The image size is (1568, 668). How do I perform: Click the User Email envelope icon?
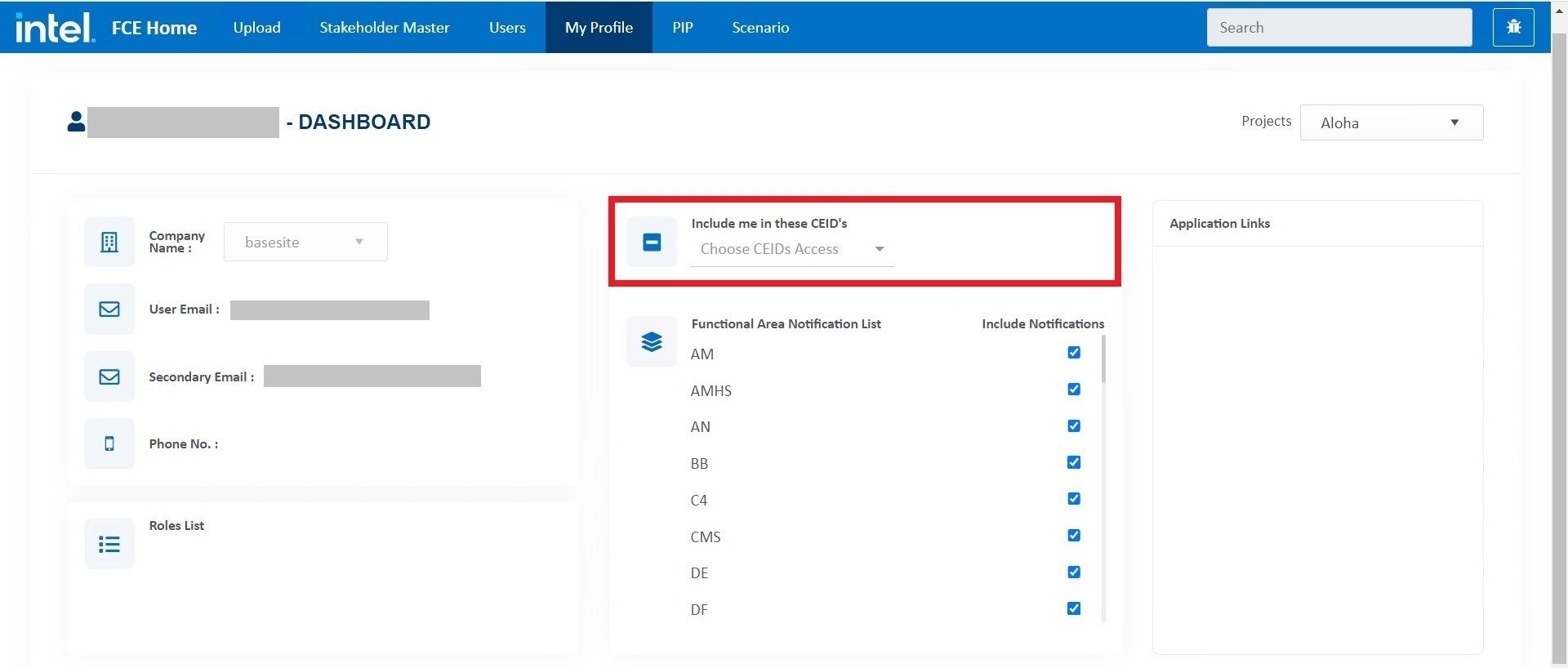(x=109, y=310)
